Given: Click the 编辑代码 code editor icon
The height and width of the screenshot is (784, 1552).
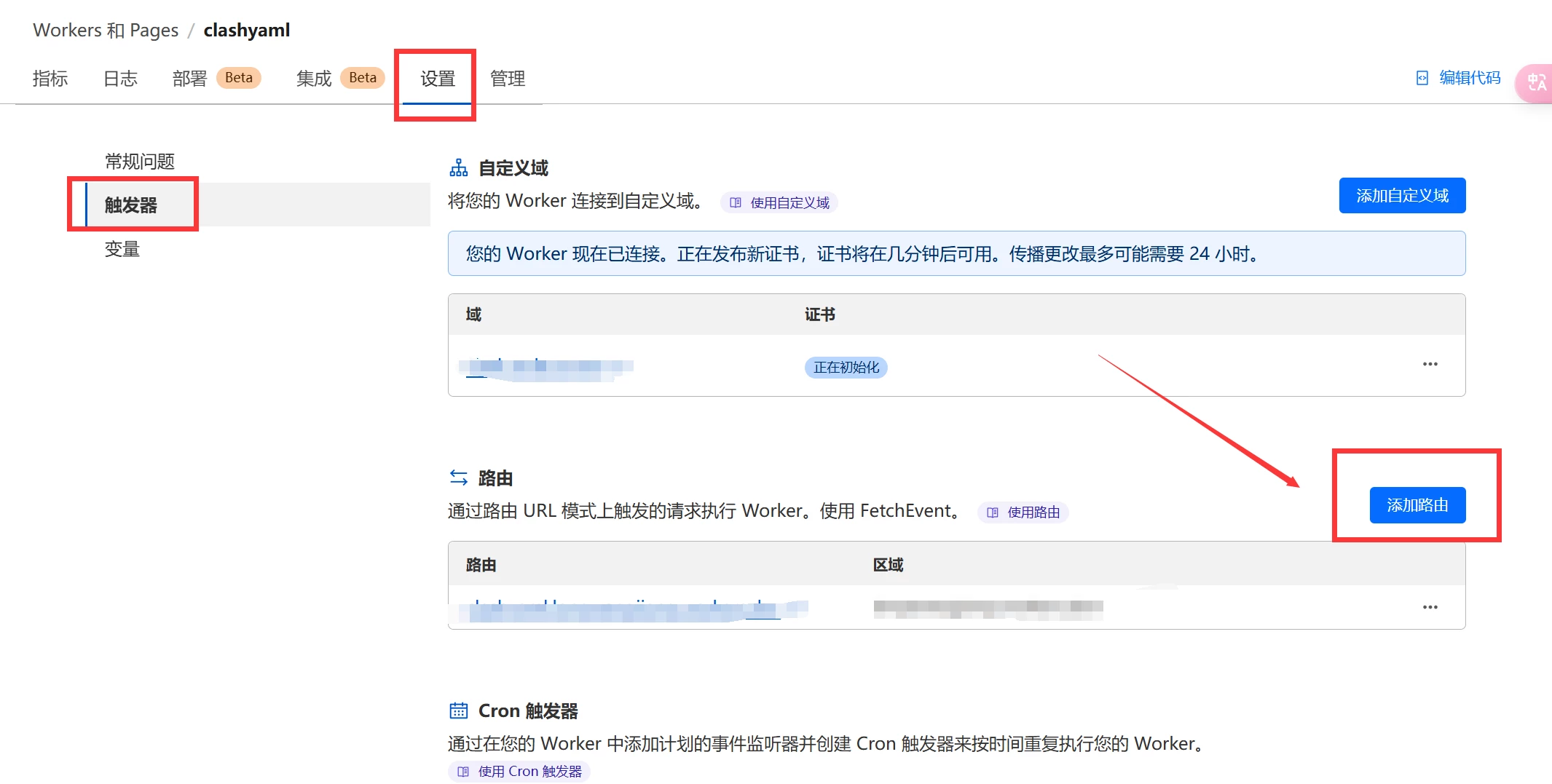Looking at the screenshot, I should tap(1422, 78).
